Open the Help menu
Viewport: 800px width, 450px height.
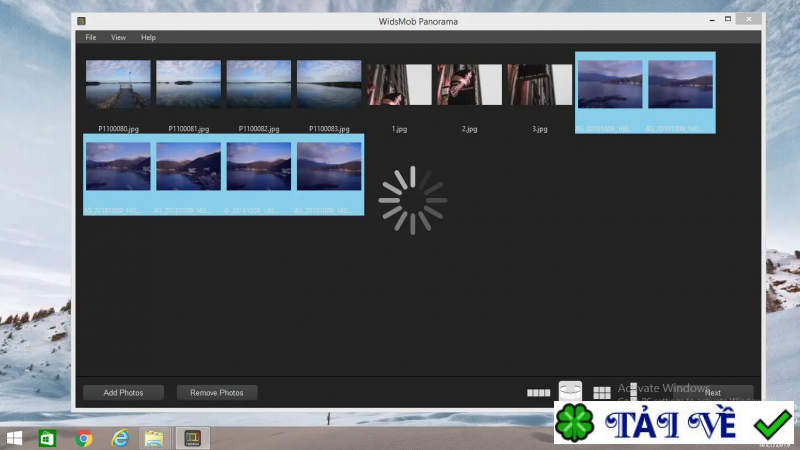point(148,37)
